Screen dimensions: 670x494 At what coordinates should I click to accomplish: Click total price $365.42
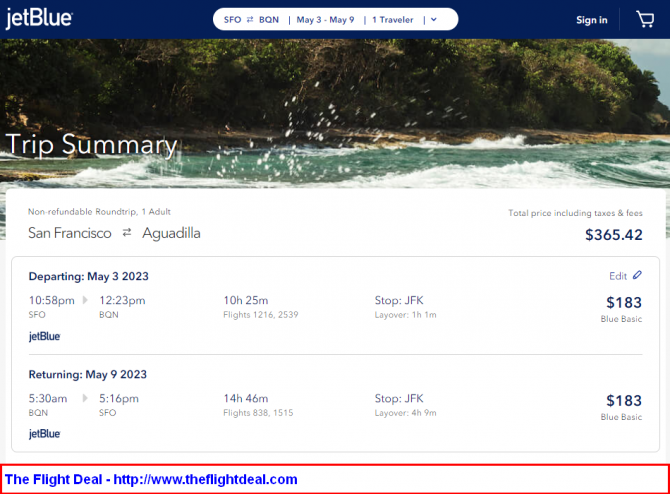(x=614, y=235)
